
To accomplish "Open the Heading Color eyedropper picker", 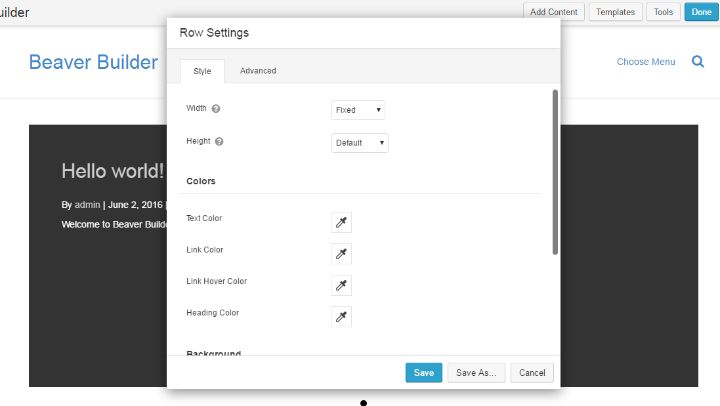I will pos(341,316).
